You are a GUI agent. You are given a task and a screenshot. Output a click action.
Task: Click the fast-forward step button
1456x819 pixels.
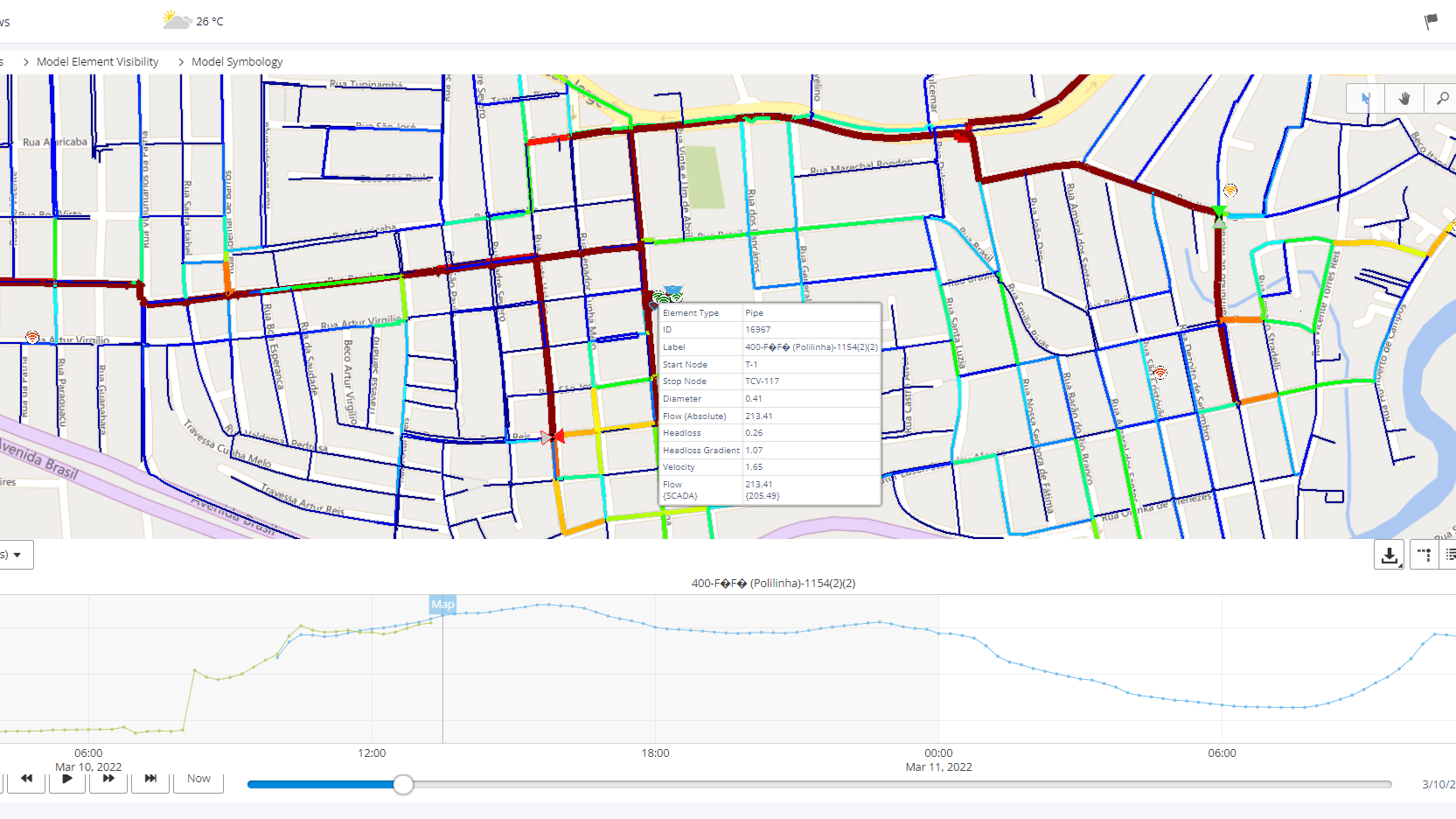coord(108,779)
